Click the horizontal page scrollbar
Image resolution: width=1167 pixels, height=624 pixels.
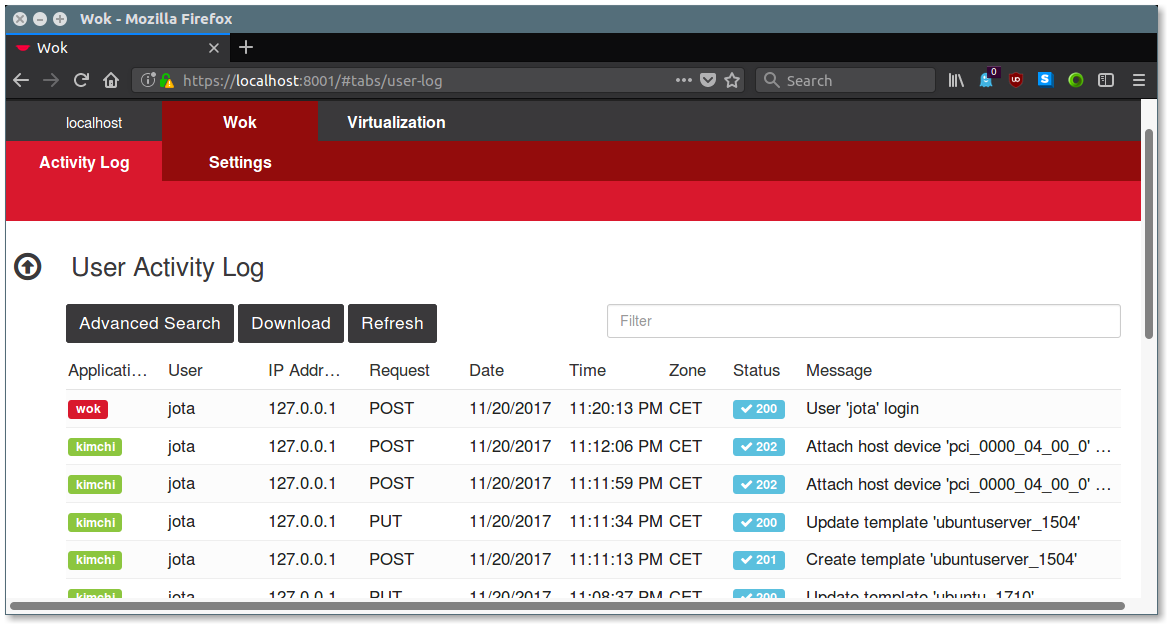coord(567,606)
